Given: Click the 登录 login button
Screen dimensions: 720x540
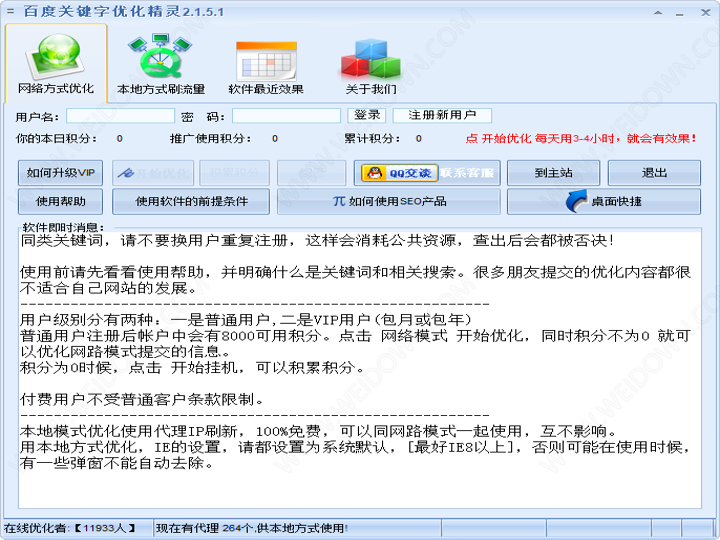Looking at the screenshot, I should (x=366, y=115).
